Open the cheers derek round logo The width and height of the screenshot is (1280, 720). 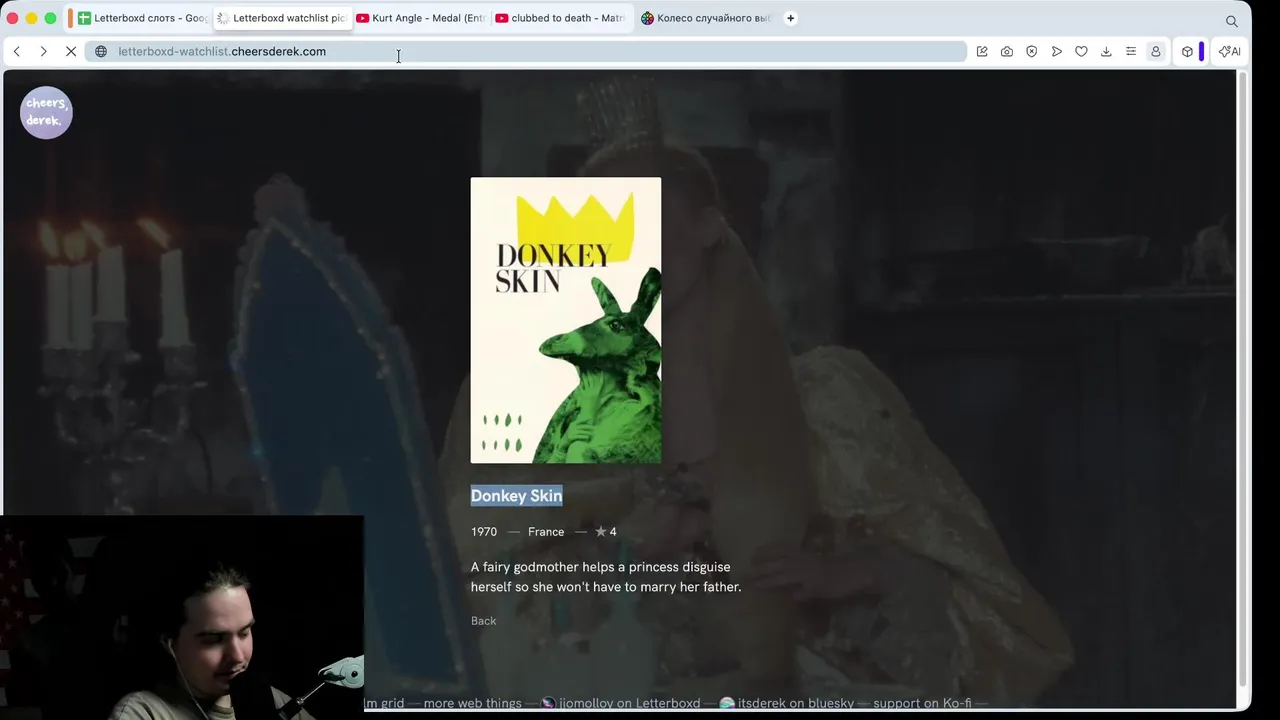click(46, 112)
